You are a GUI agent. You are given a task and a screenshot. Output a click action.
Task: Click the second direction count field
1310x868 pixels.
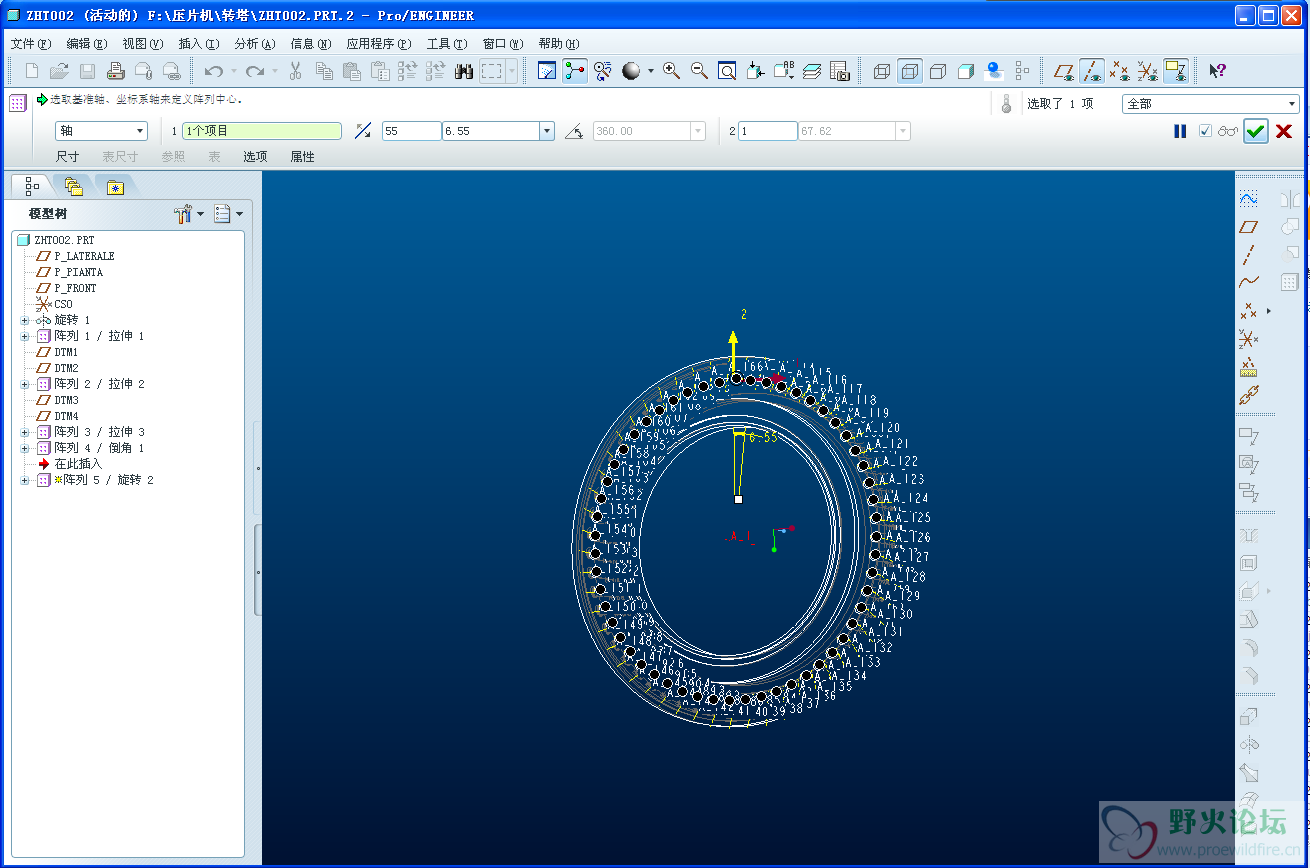click(x=767, y=131)
